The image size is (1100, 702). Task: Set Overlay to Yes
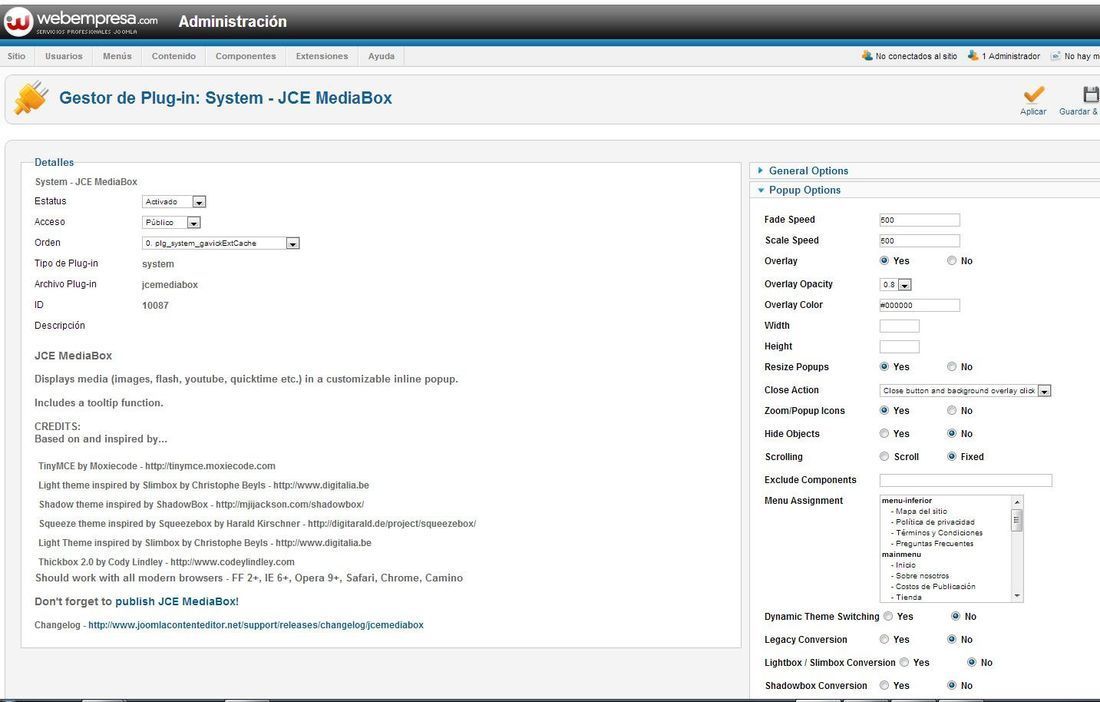[884, 260]
